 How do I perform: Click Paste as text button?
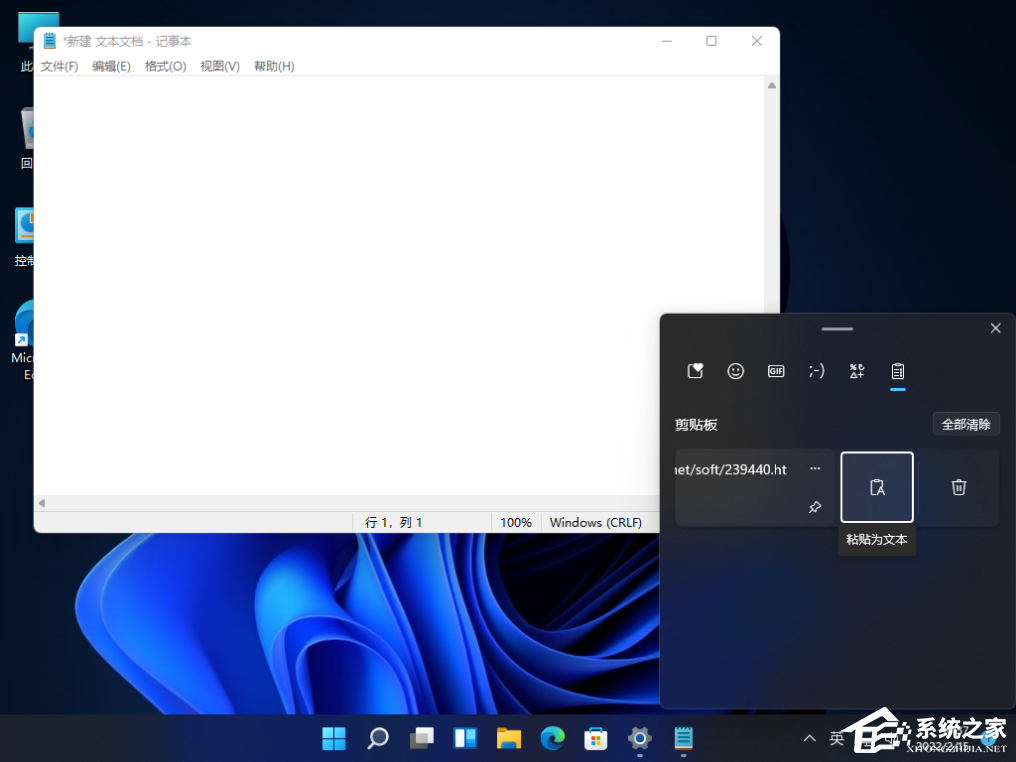click(x=877, y=487)
